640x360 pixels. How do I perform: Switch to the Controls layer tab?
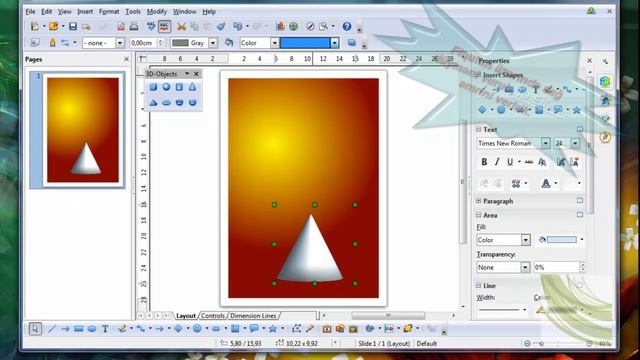(x=213, y=316)
